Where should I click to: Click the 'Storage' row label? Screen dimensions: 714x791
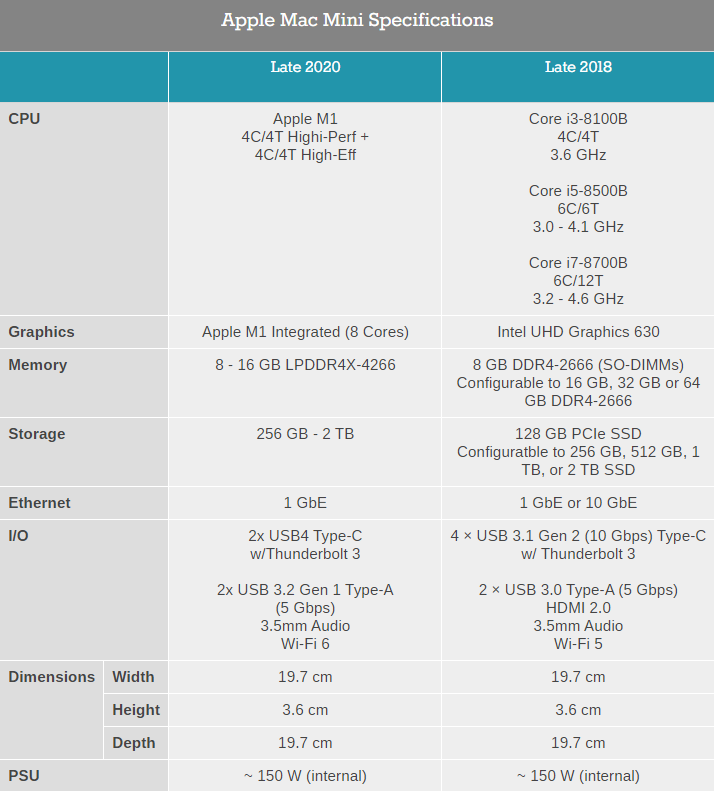[x=37, y=434]
